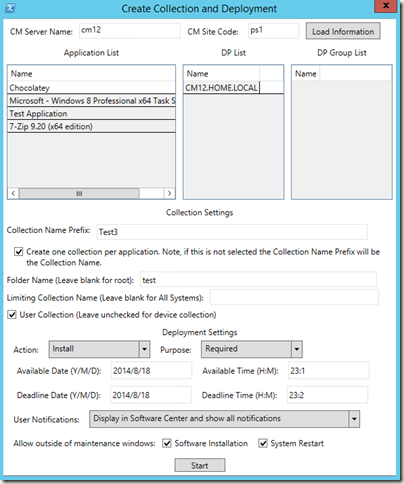Click the Start button
The width and height of the screenshot is (404, 484).
(200, 465)
